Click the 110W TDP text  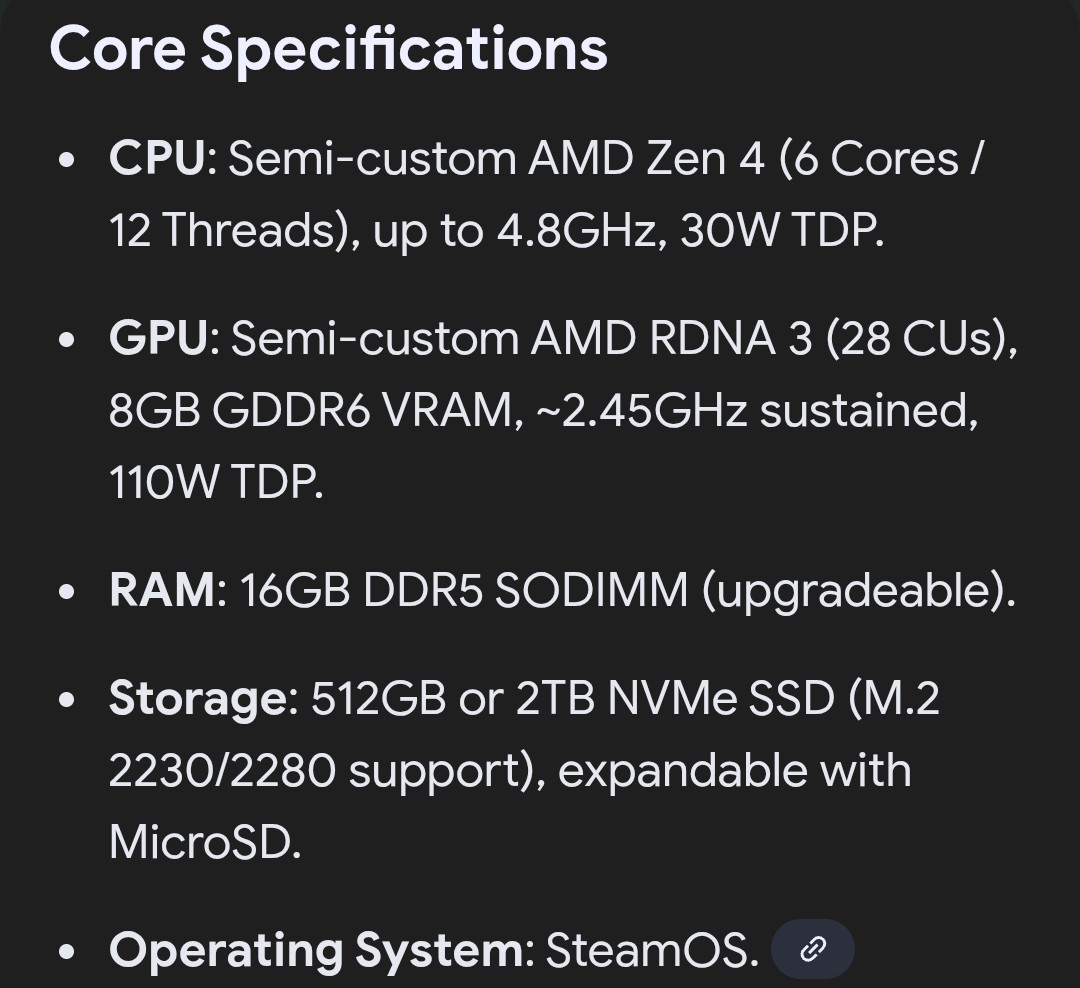pos(215,483)
